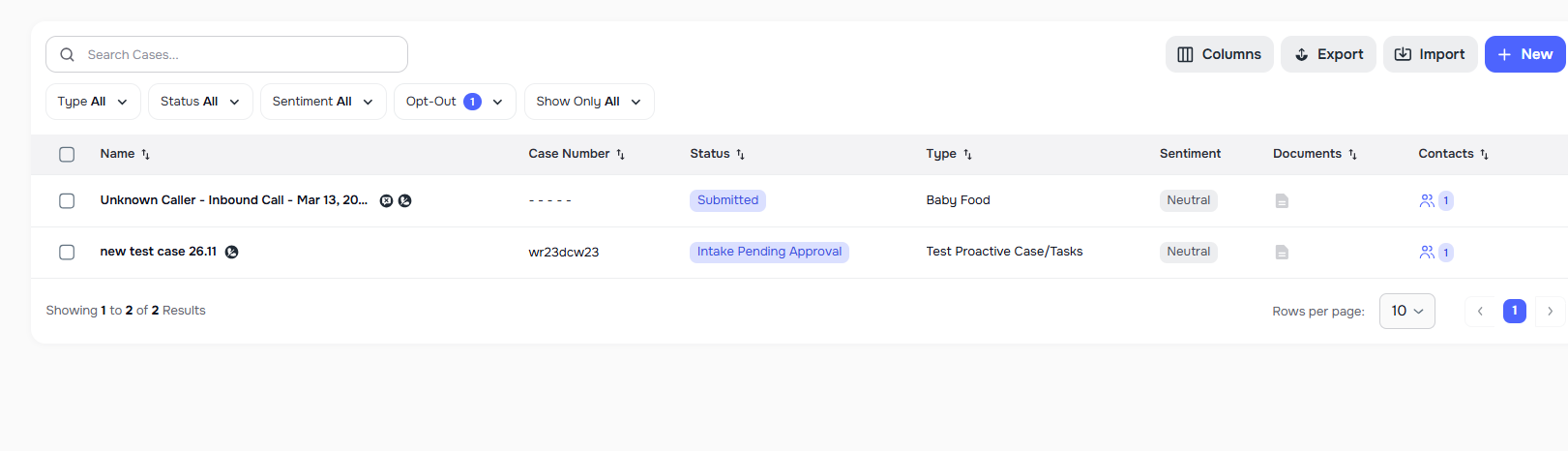The height and width of the screenshot is (451, 1568).
Task: Expand the Type All filter dropdown
Action: [x=93, y=102]
